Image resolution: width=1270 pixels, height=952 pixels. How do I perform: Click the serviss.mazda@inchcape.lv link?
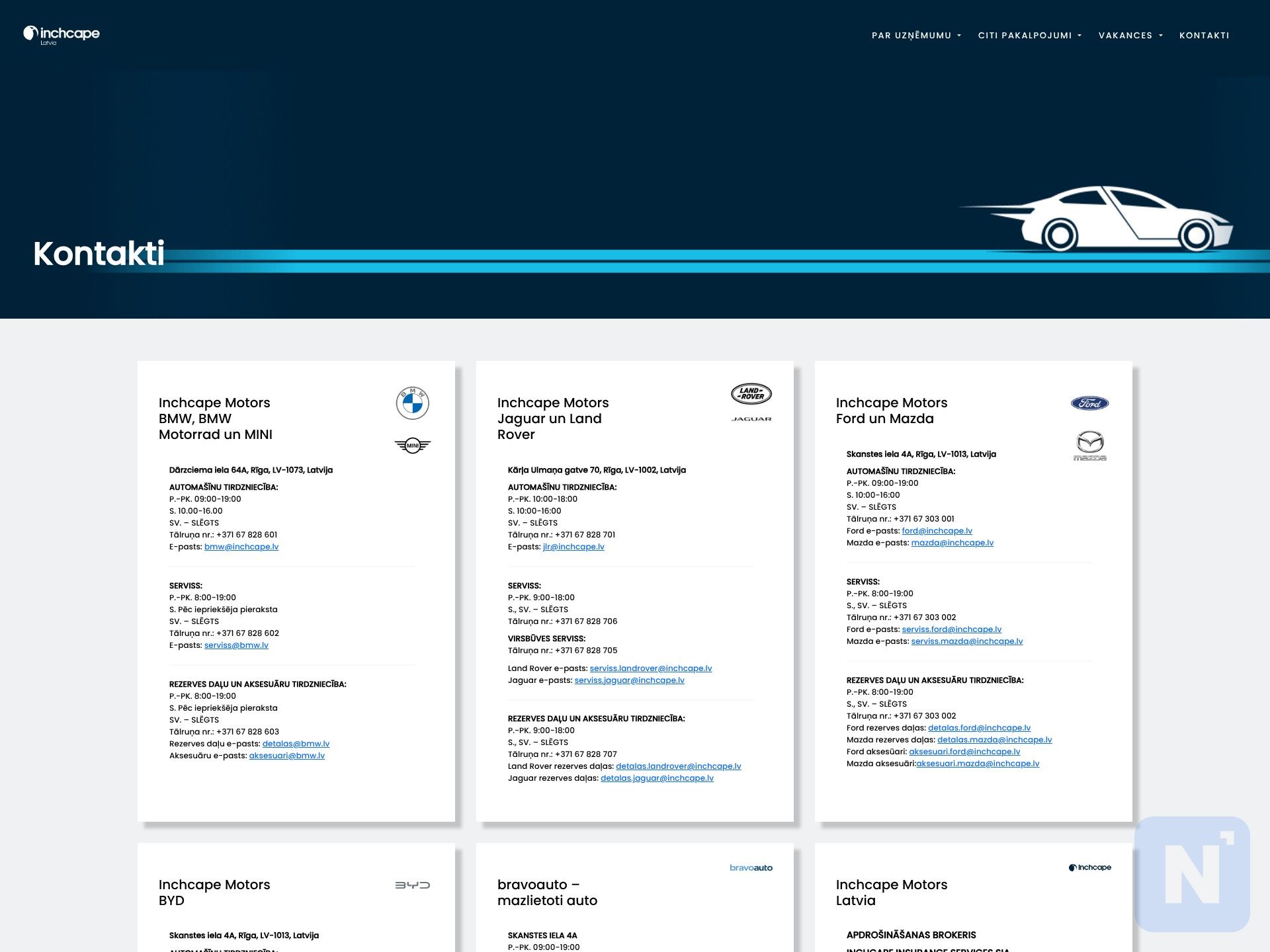tap(967, 641)
